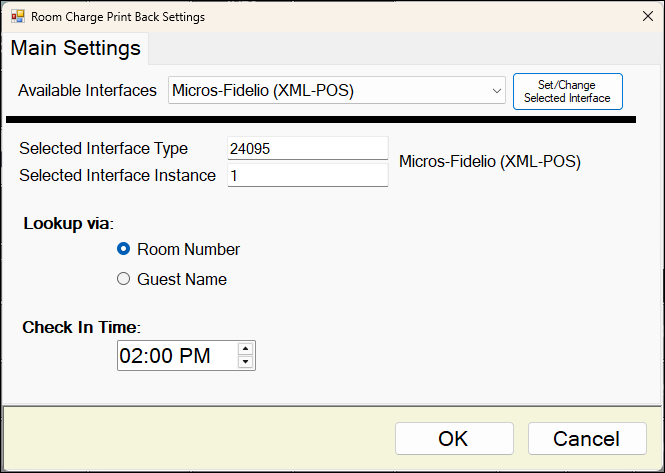665x473 pixels.
Task: Click the app icon in title bar
Action: tap(18, 17)
